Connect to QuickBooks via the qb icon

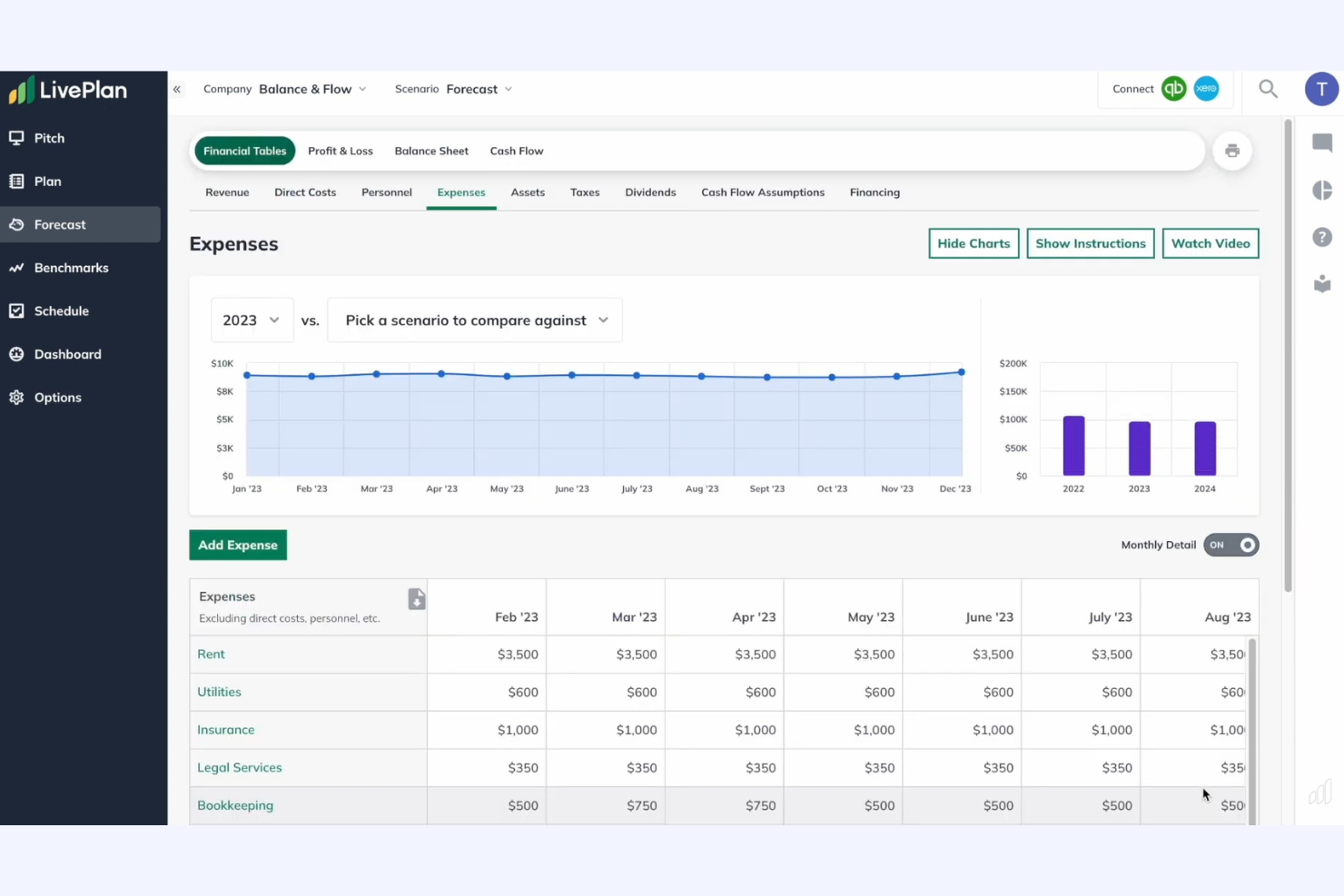(x=1173, y=89)
